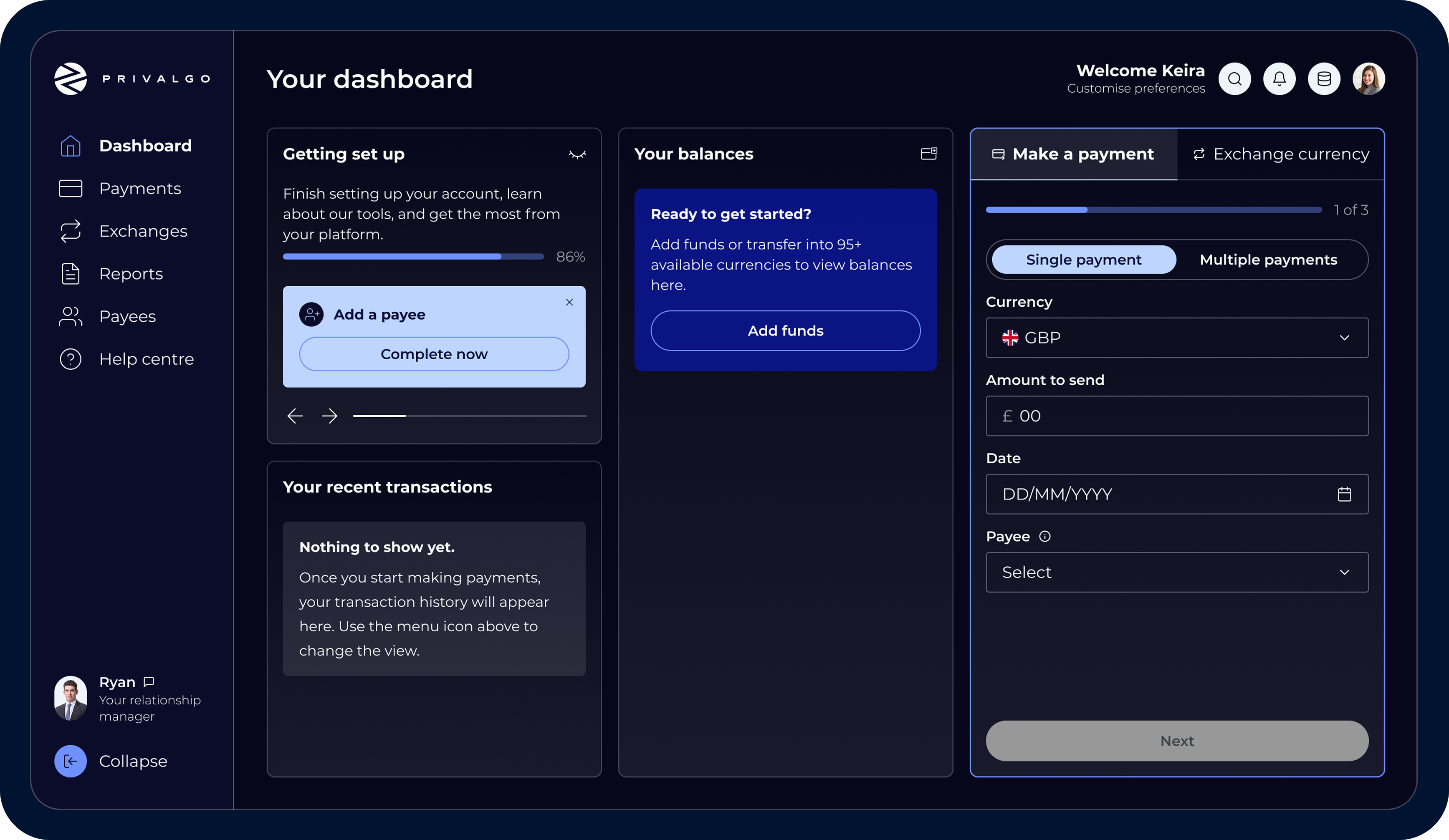This screenshot has width=1449, height=840.
Task: Click the Amount to send input field
Action: [x=1176, y=416]
